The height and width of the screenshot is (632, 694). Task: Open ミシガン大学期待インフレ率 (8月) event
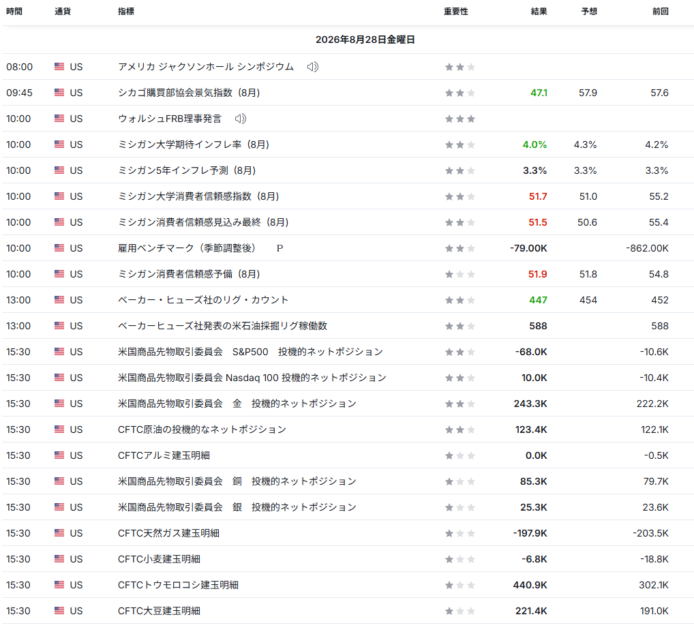click(x=193, y=144)
